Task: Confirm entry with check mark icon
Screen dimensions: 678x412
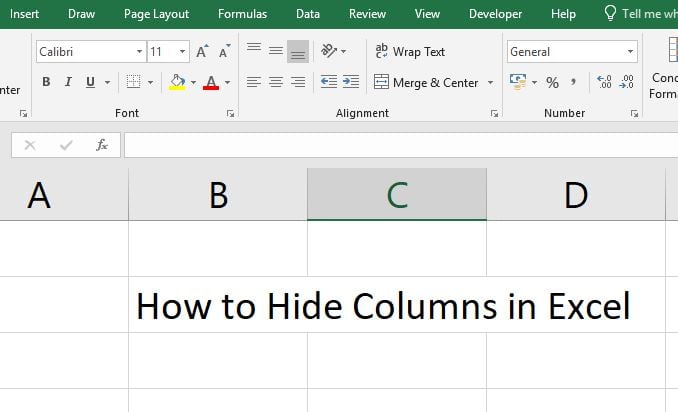Action: (66, 145)
